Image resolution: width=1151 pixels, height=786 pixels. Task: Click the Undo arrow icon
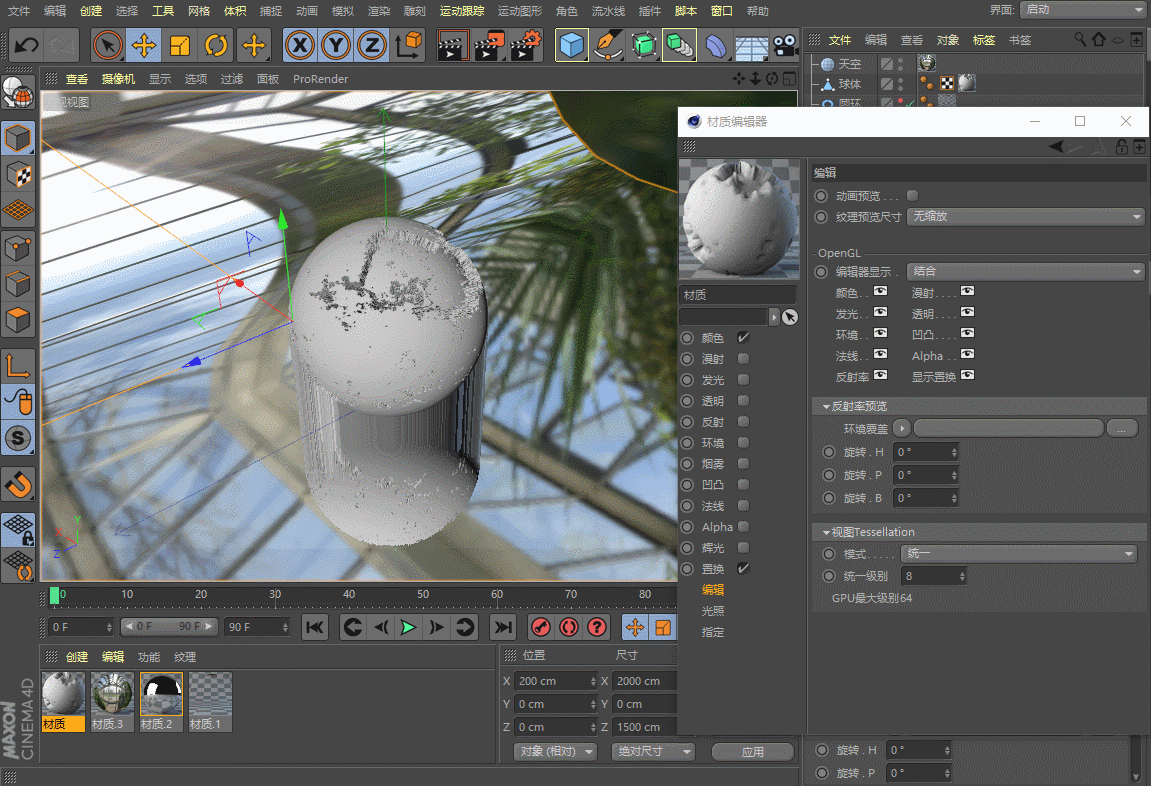tap(27, 45)
